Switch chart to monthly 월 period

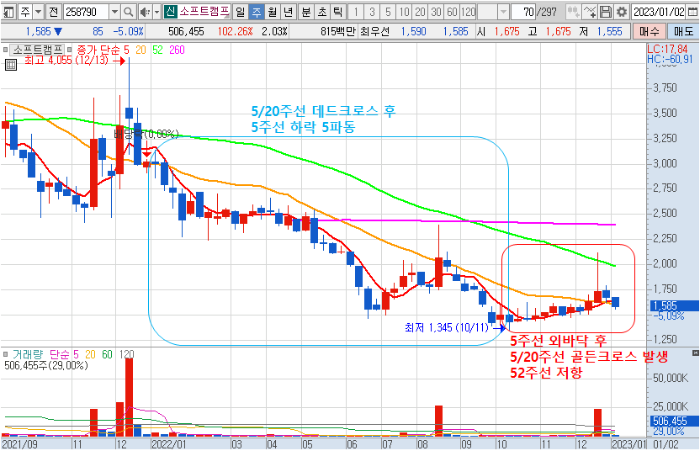[x=272, y=11]
